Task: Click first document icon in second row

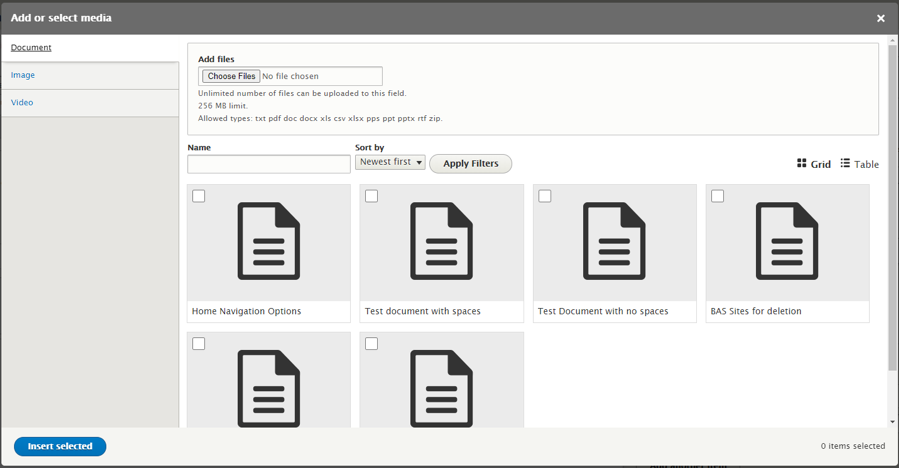Action: pos(268,387)
